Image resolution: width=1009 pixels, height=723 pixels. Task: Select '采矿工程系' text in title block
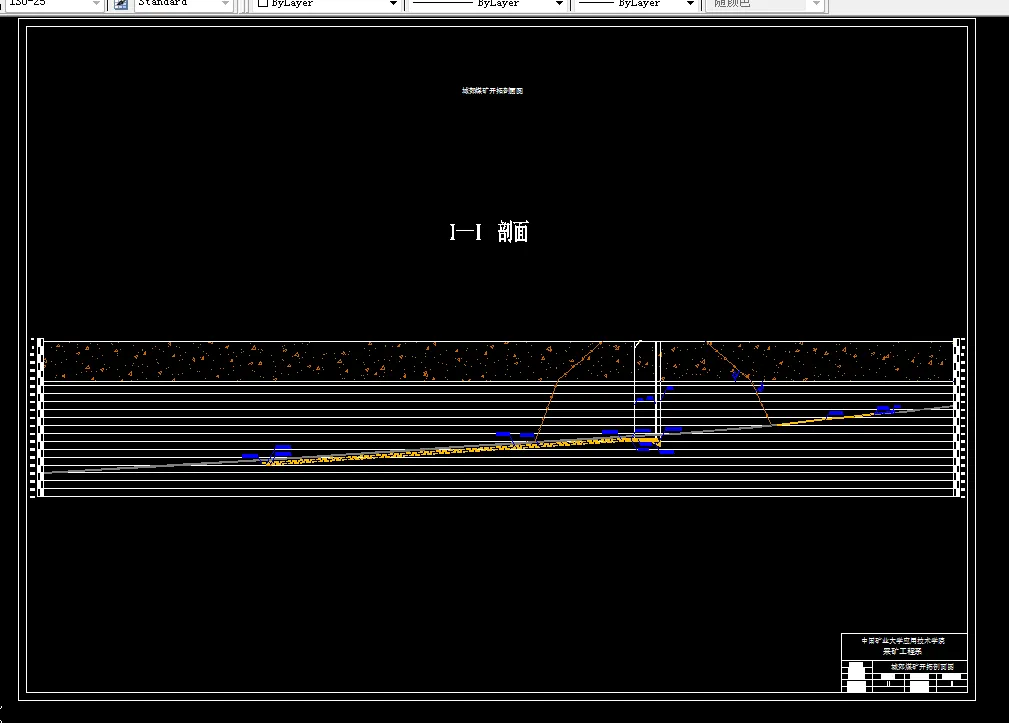[903, 651]
